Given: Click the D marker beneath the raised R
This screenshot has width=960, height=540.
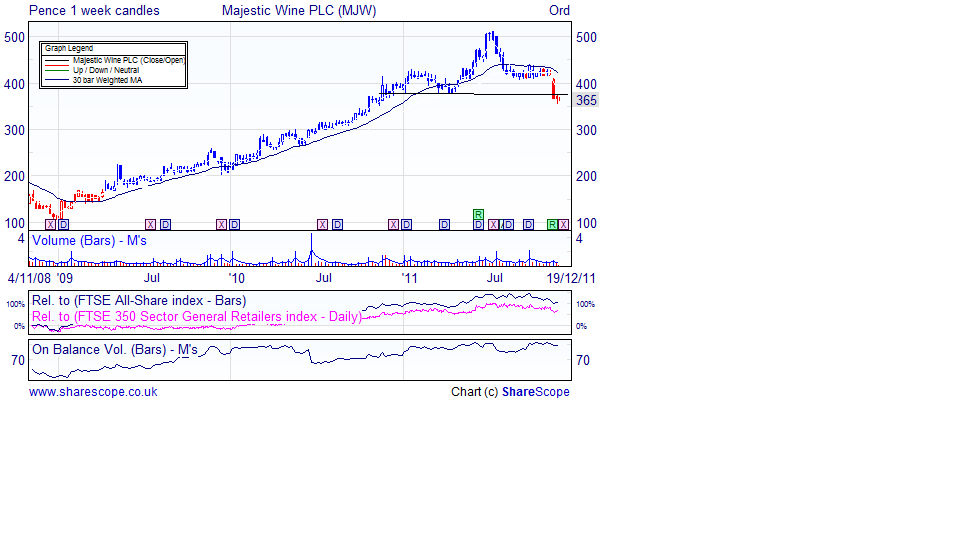Looking at the screenshot, I should coord(478,225).
